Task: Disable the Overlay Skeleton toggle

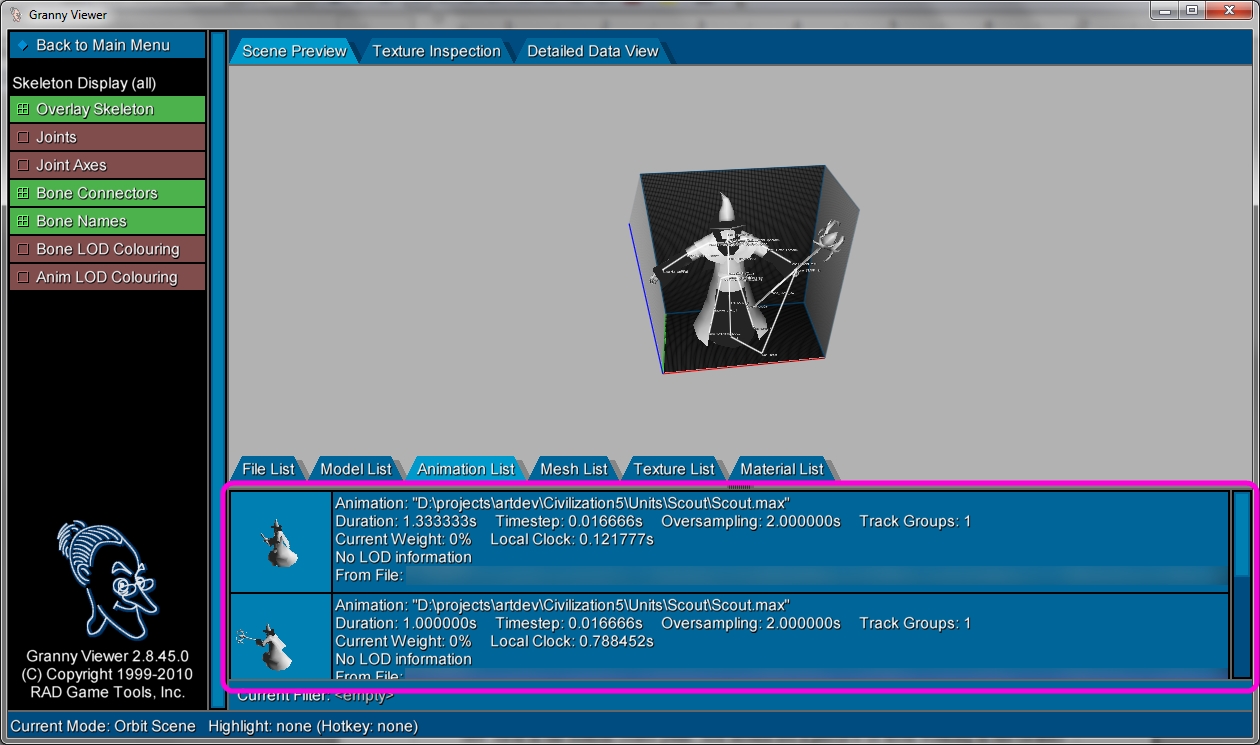Action: (107, 109)
